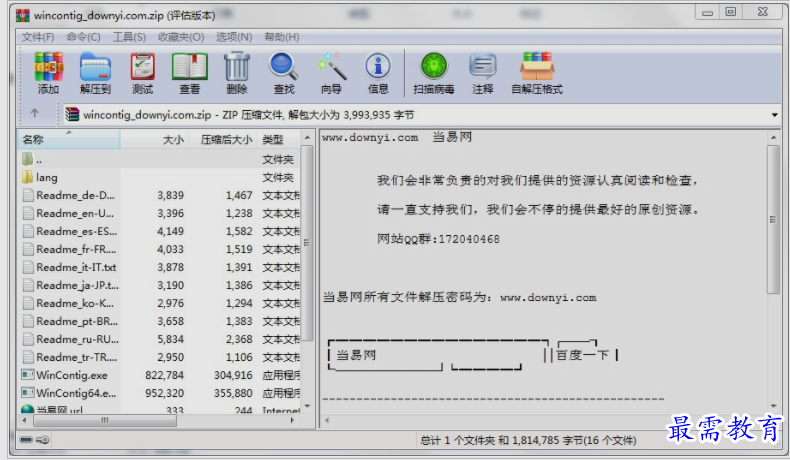Select Readme_en-U... file row
The image size is (790, 460).
(160, 213)
